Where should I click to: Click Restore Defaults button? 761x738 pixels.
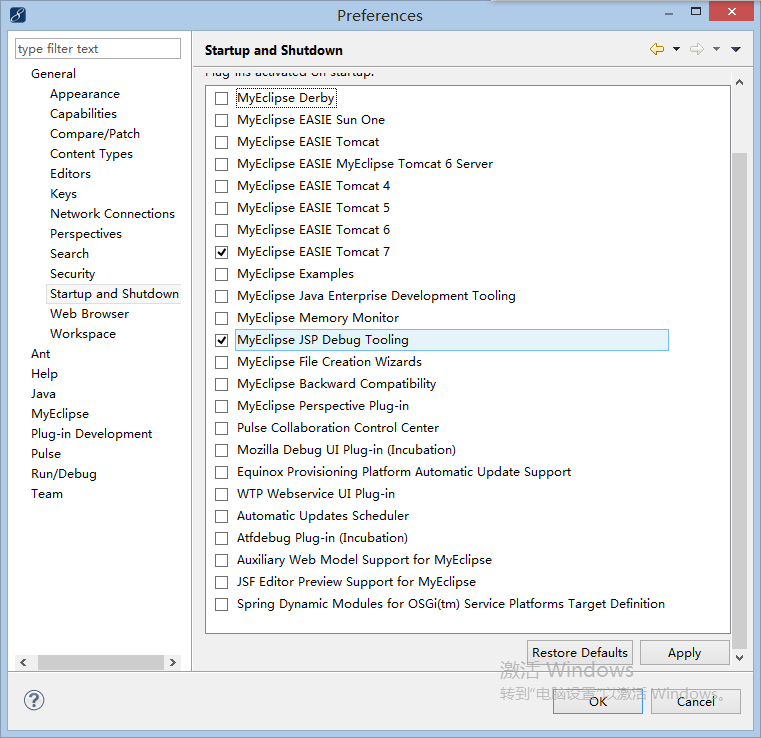click(x=580, y=653)
